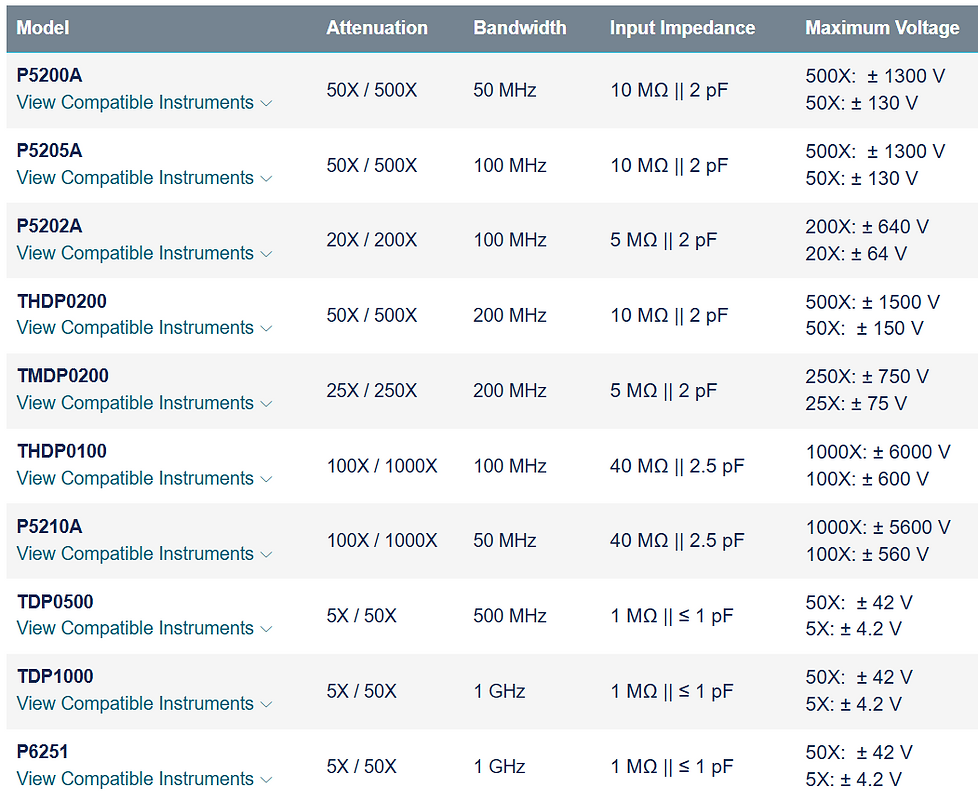Select the P6251 model name
Viewport: 978px width, 812px height.
pos(42,752)
